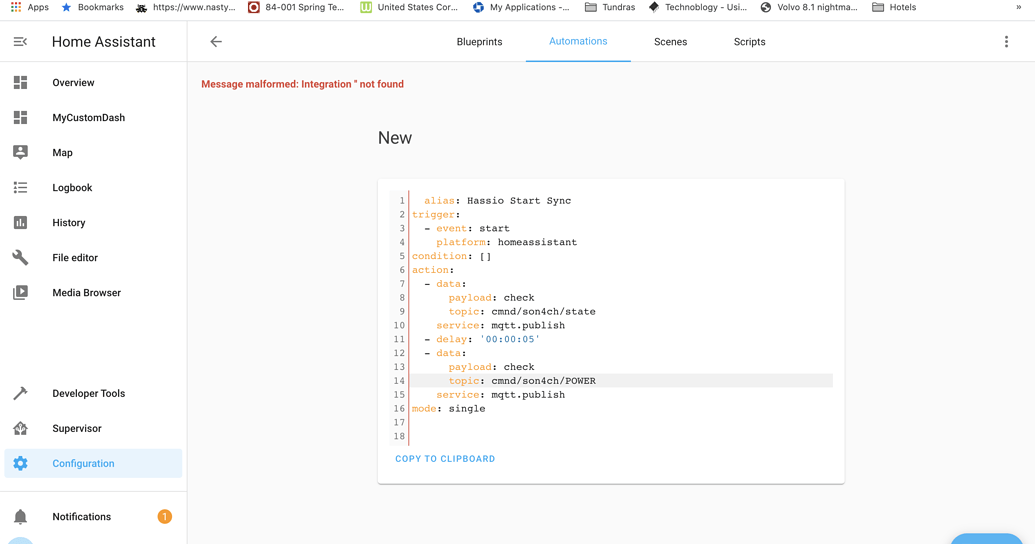Click the mode: single line

coord(448,409)
